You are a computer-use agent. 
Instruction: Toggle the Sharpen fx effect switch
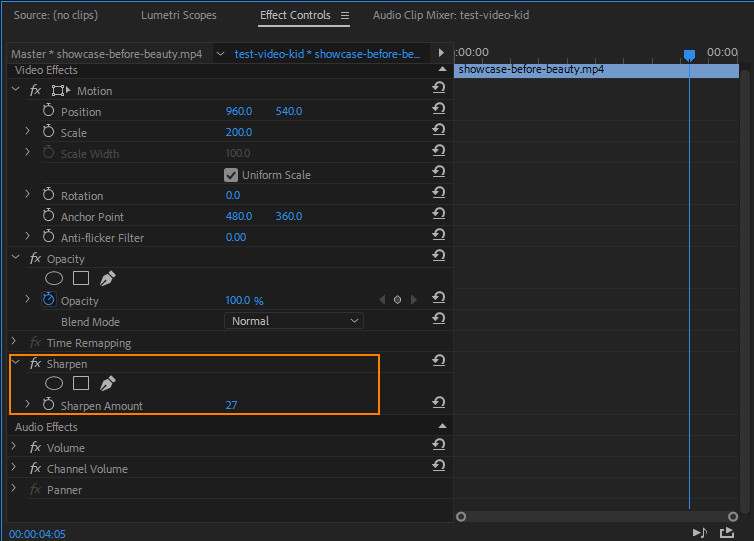pos(36,364)
